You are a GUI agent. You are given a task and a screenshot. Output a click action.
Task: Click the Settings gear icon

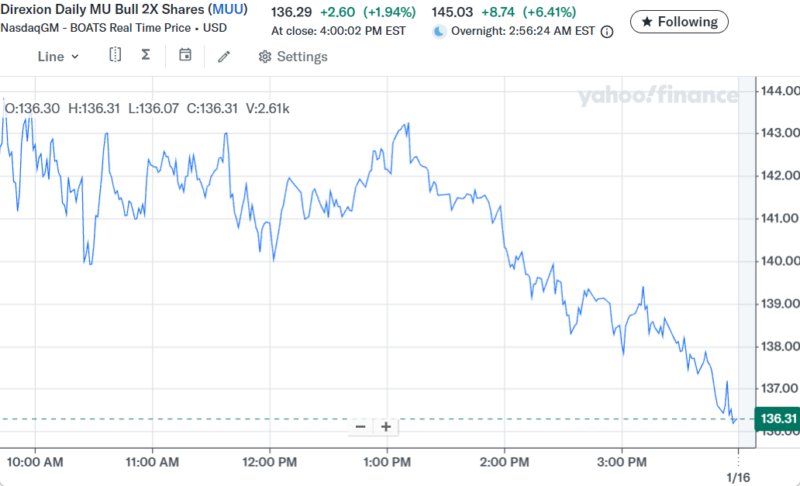coord(264,57)
